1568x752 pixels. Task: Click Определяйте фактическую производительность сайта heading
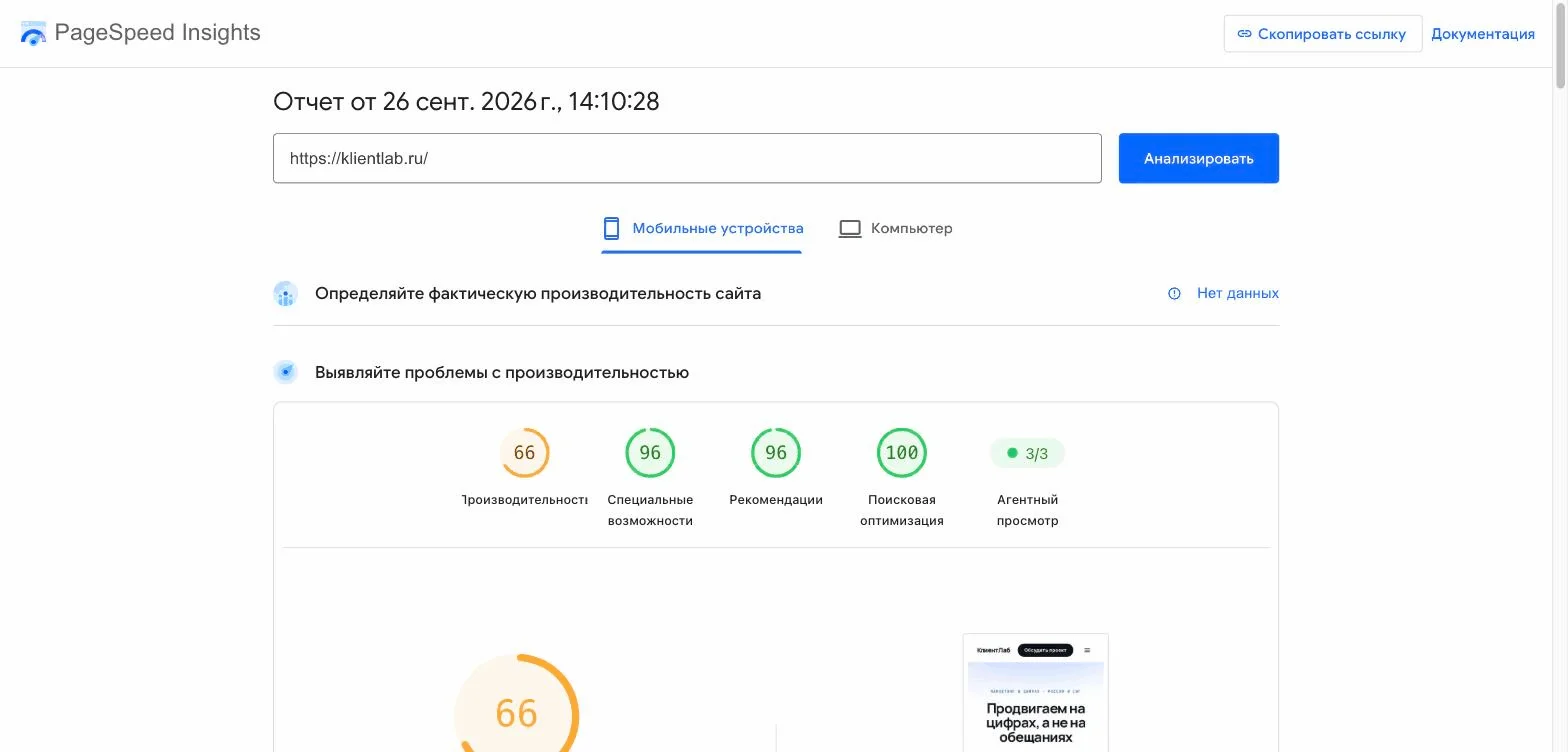(x=538, y=294)
